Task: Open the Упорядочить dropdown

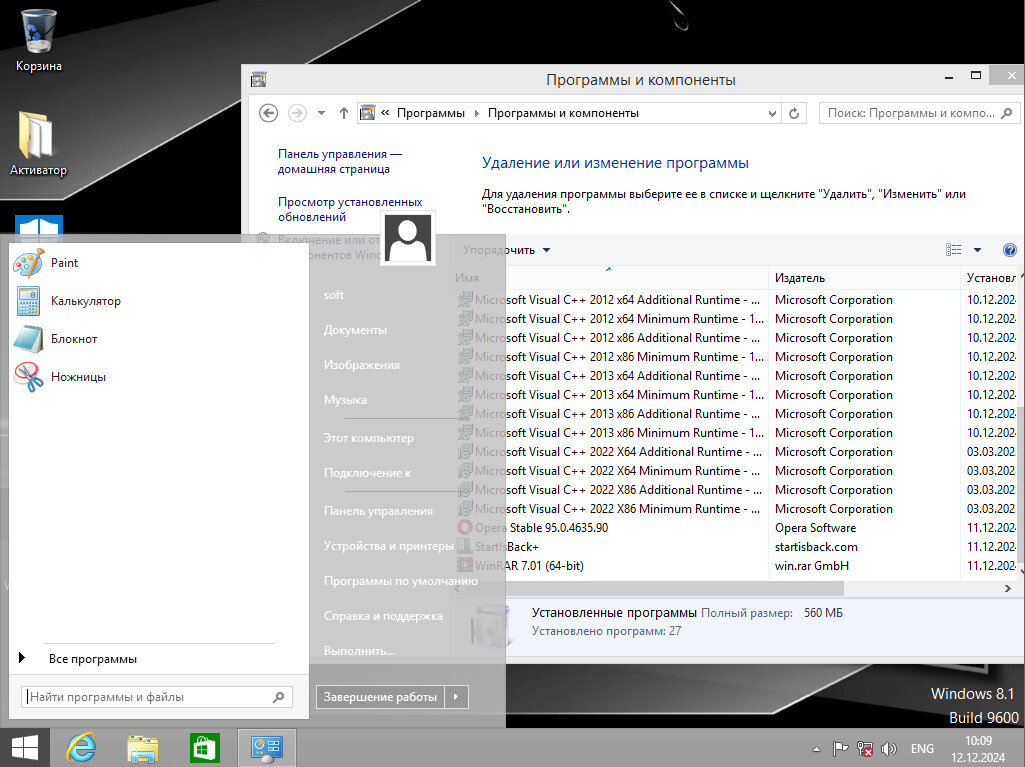Action: click(506, 250)
